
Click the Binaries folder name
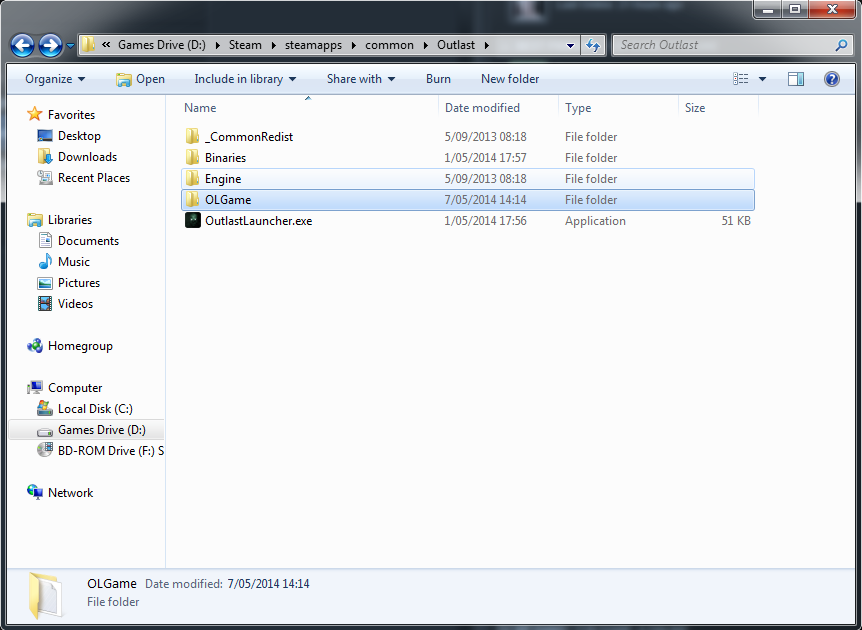click(x=225, y=158)
